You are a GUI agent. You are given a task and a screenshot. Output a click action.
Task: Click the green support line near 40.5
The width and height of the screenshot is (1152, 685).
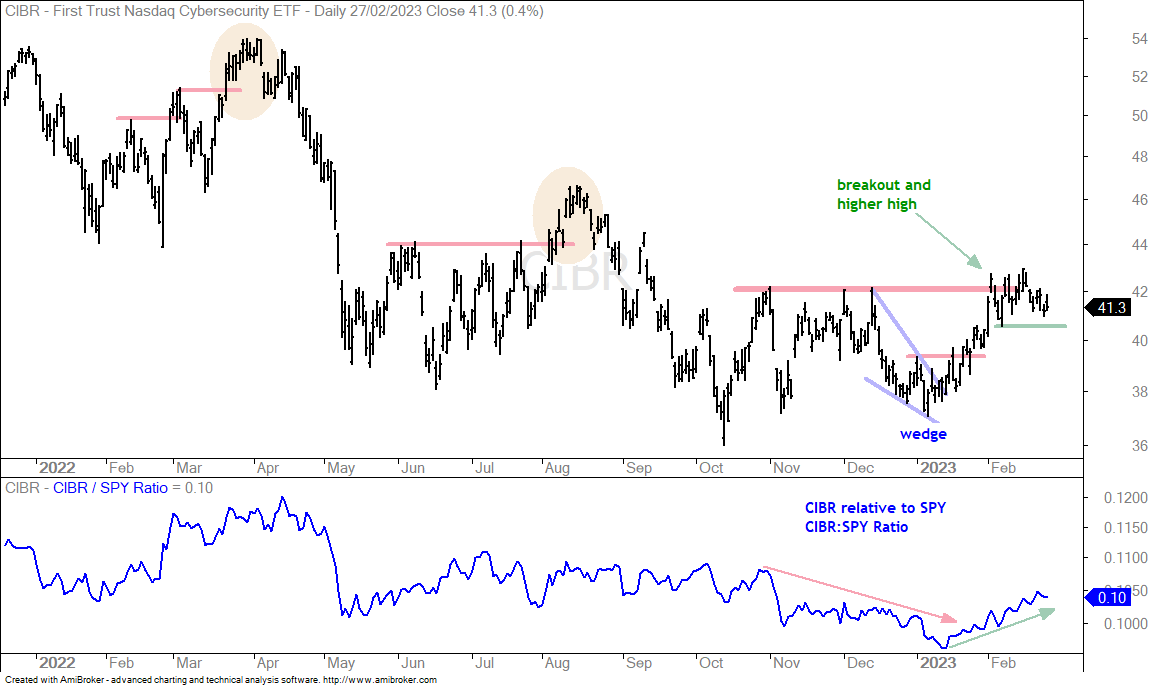[1030, 326]
